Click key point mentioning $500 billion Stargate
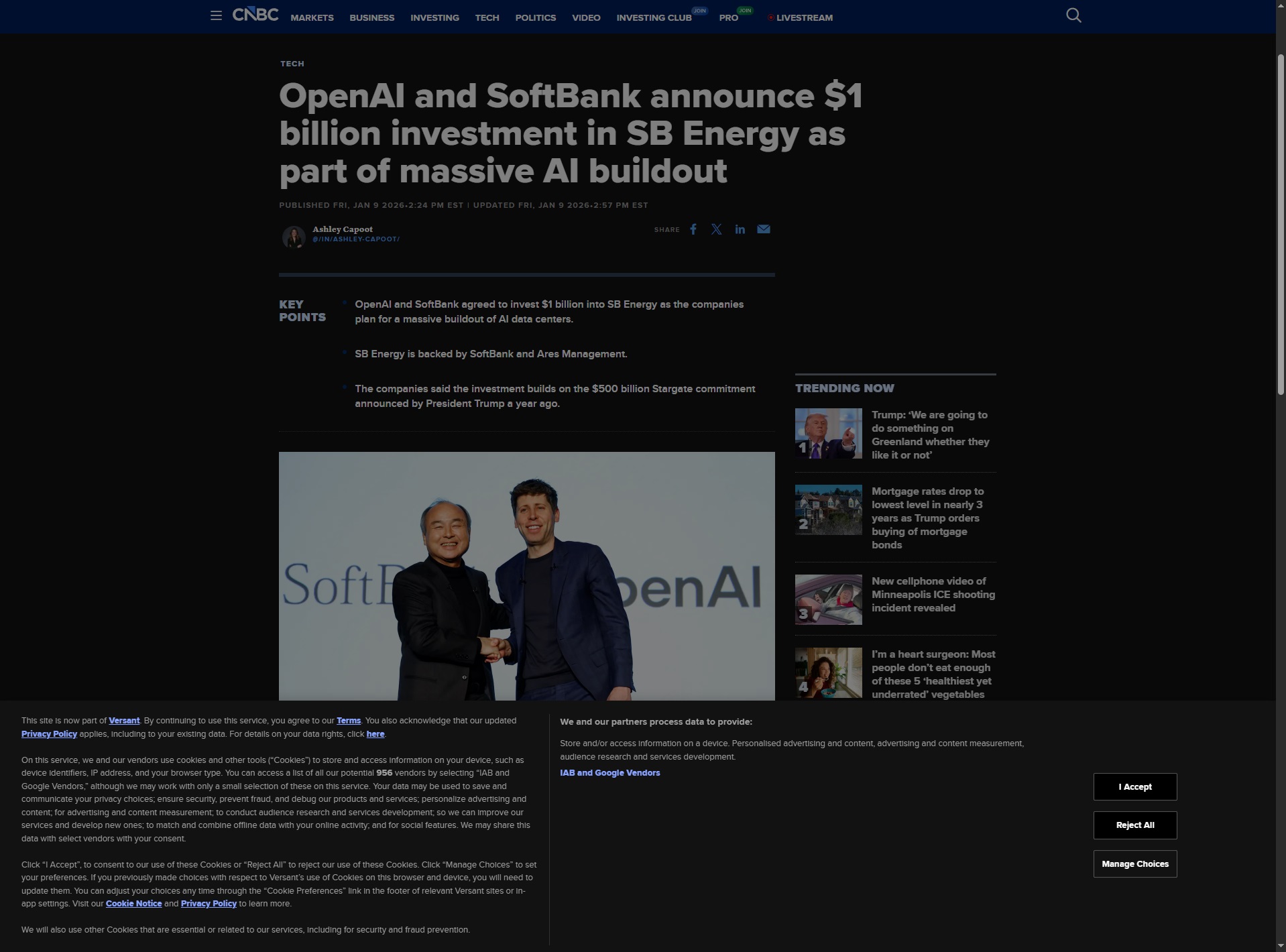The height and width of the screenshot is (952, 1286). click(555, 396)
